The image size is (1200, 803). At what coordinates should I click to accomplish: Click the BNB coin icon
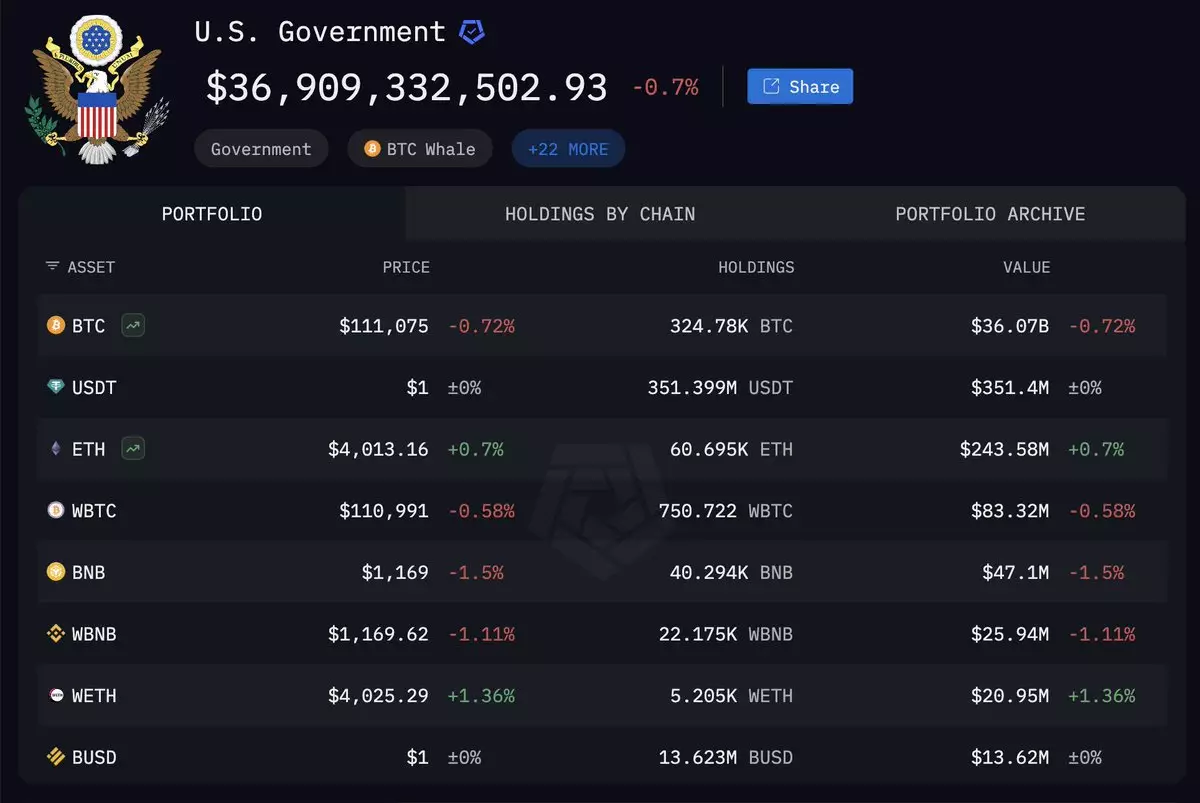56,572
